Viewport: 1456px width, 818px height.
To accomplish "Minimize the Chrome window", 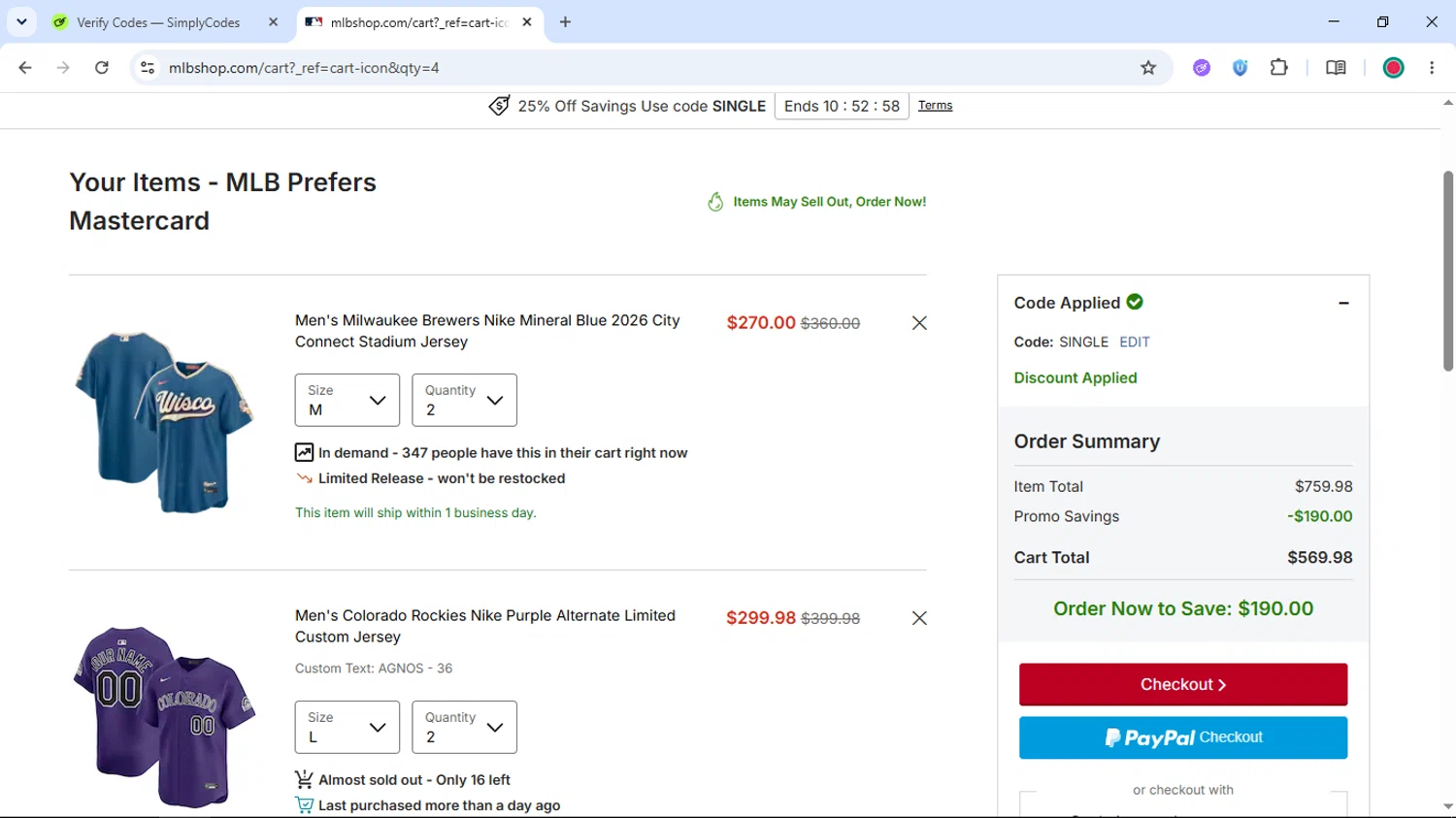I will pos(1334,21).
